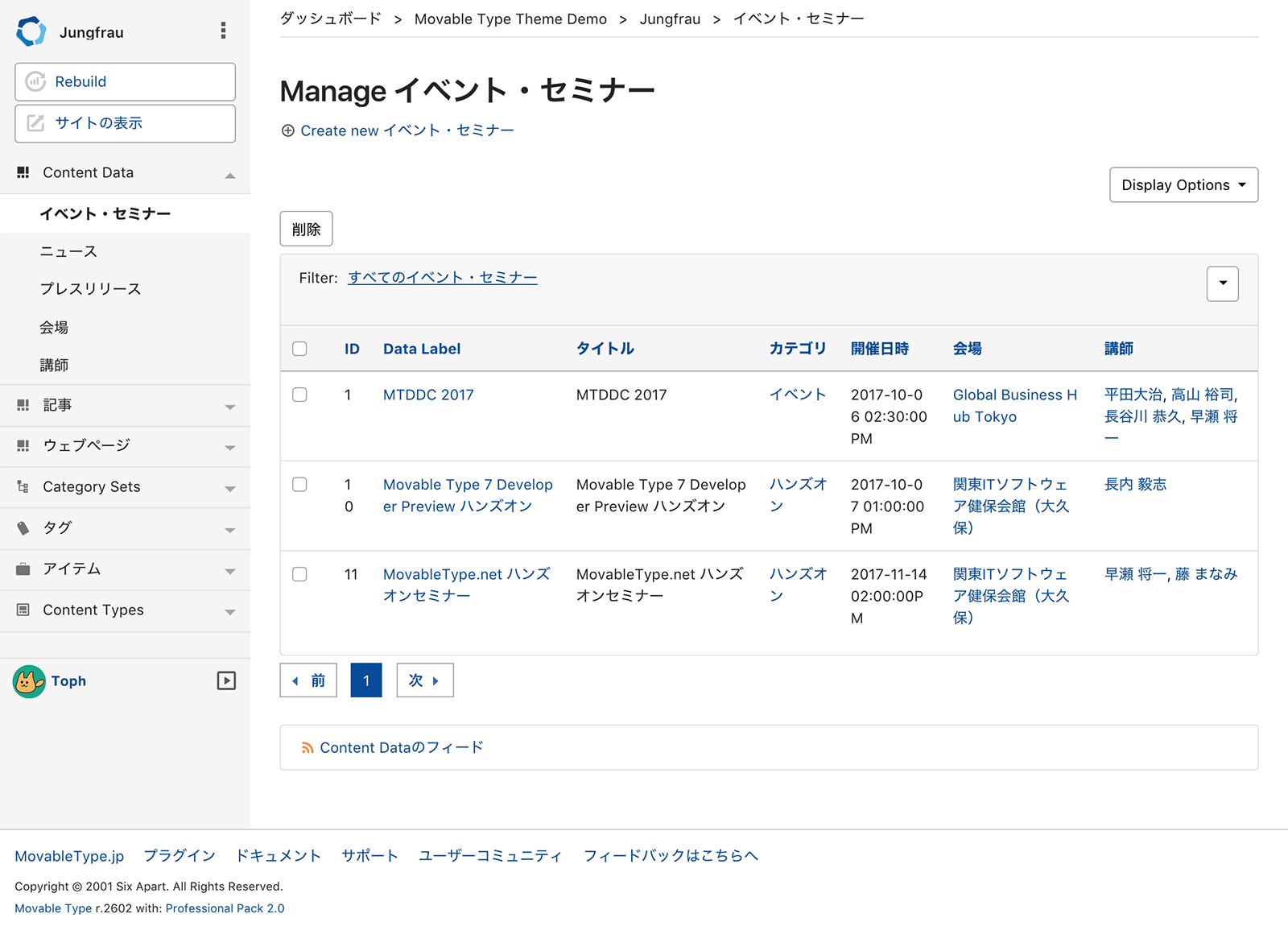Open the フィードバックはこちらへ footer link
The height and width of the screenshot is (951, 1288).
pyautogui.click(x=671, y=856)
